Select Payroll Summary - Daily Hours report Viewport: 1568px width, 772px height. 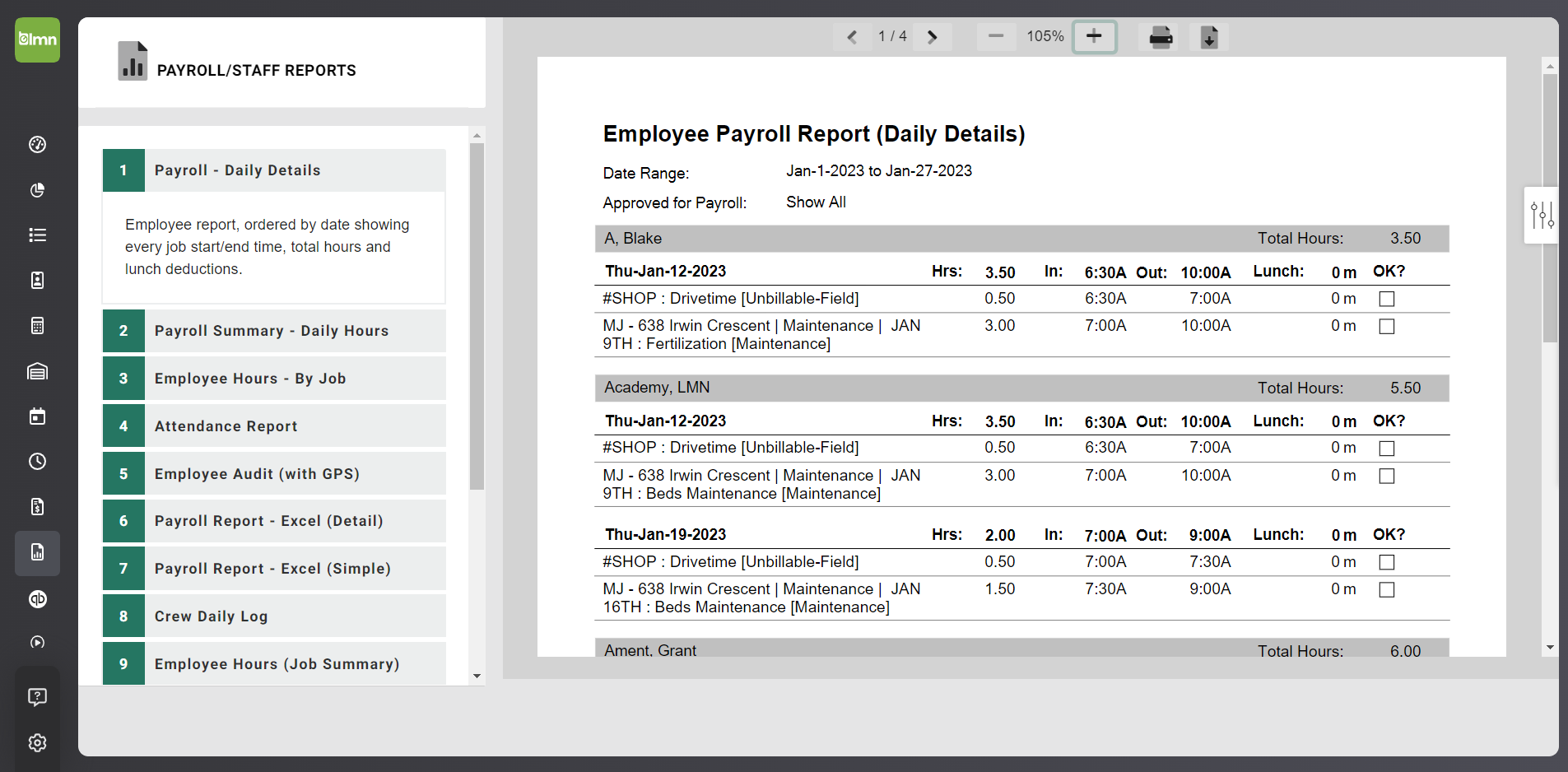click(x=274, y=331)
